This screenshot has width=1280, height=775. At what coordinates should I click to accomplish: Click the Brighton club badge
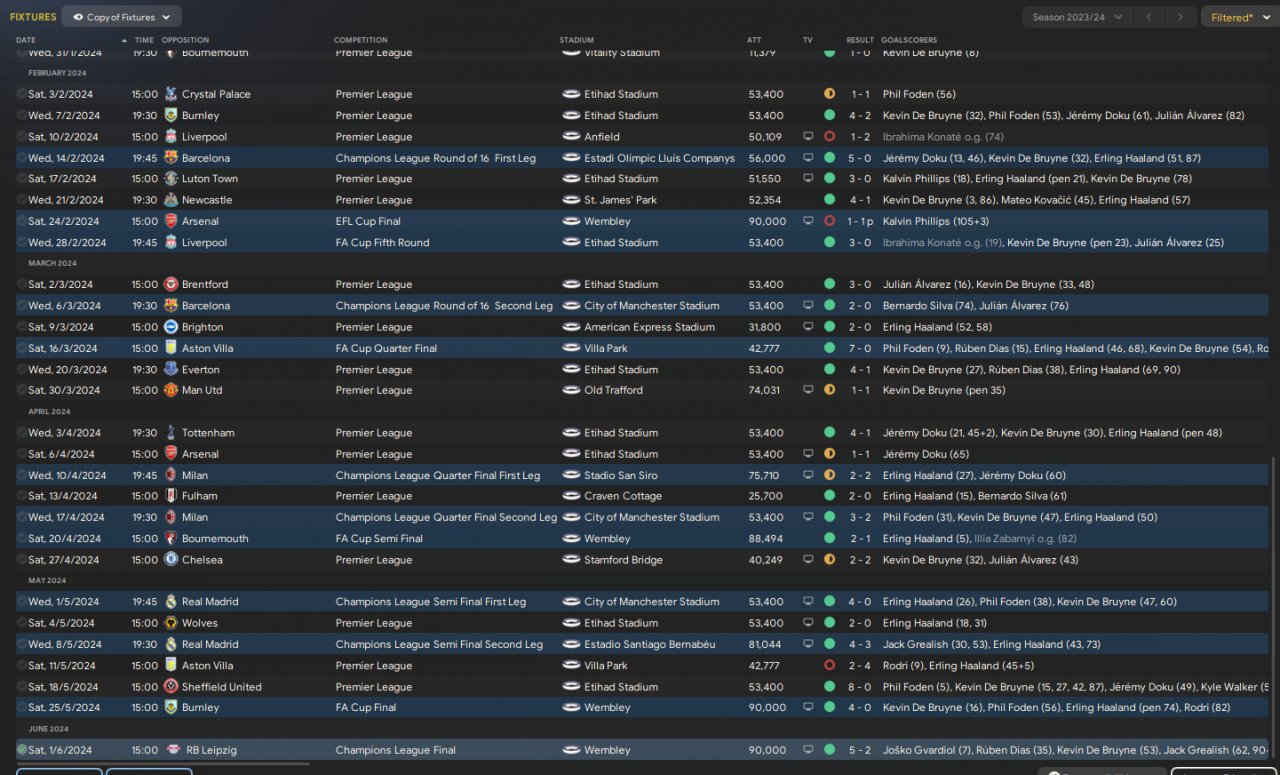coord(171,327)
